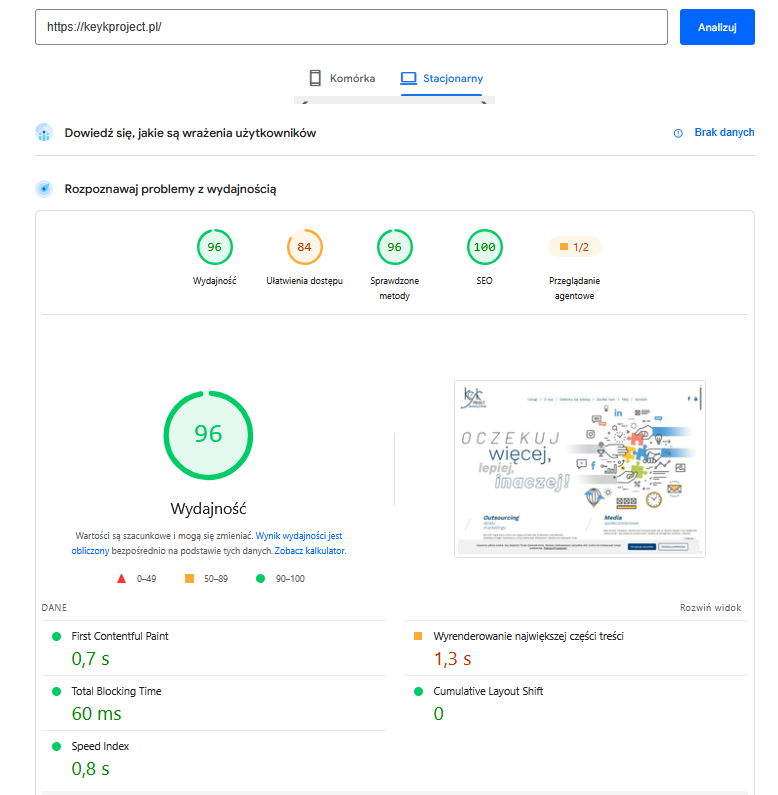Open the Ułatwienia dostępu 84 score gauge
Viewport: 778px width, 795px height.
(304, 247)
